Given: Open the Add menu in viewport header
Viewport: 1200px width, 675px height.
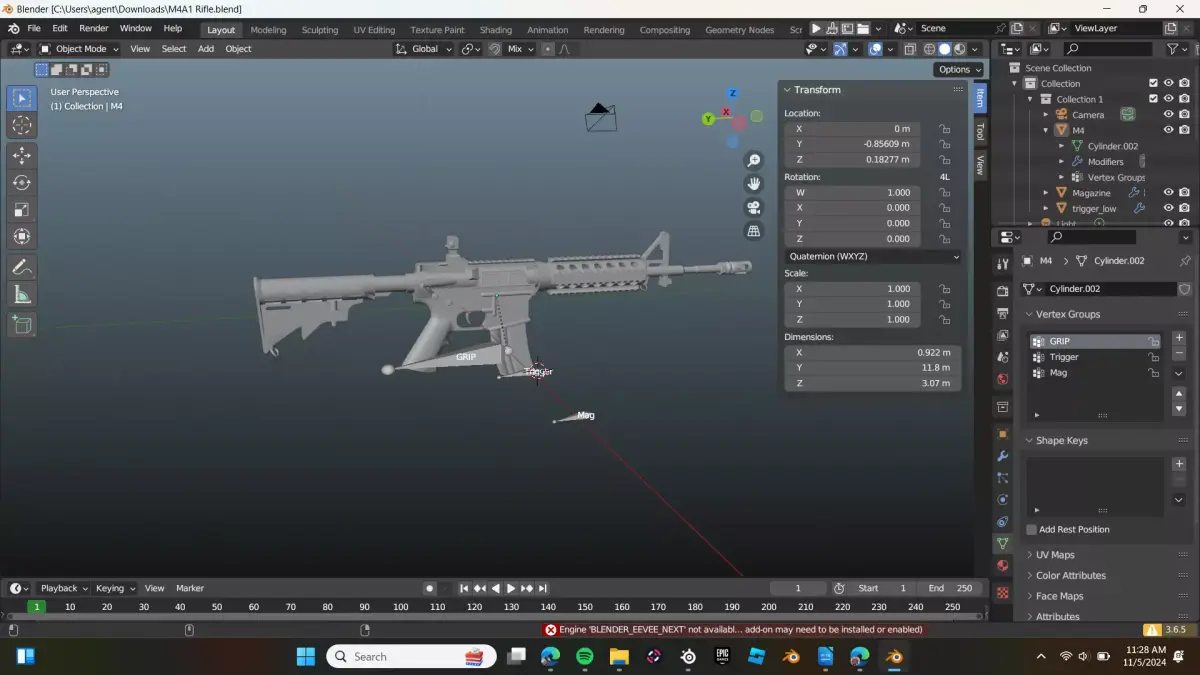Looking at the screenshot, I should [205, 48].
